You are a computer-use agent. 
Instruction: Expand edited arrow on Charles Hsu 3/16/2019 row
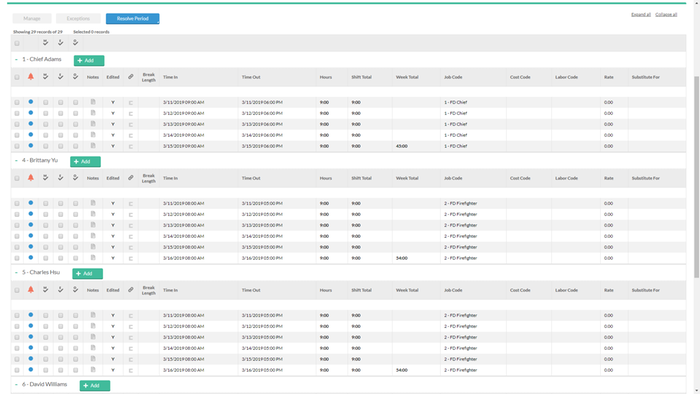pos(113,370)
